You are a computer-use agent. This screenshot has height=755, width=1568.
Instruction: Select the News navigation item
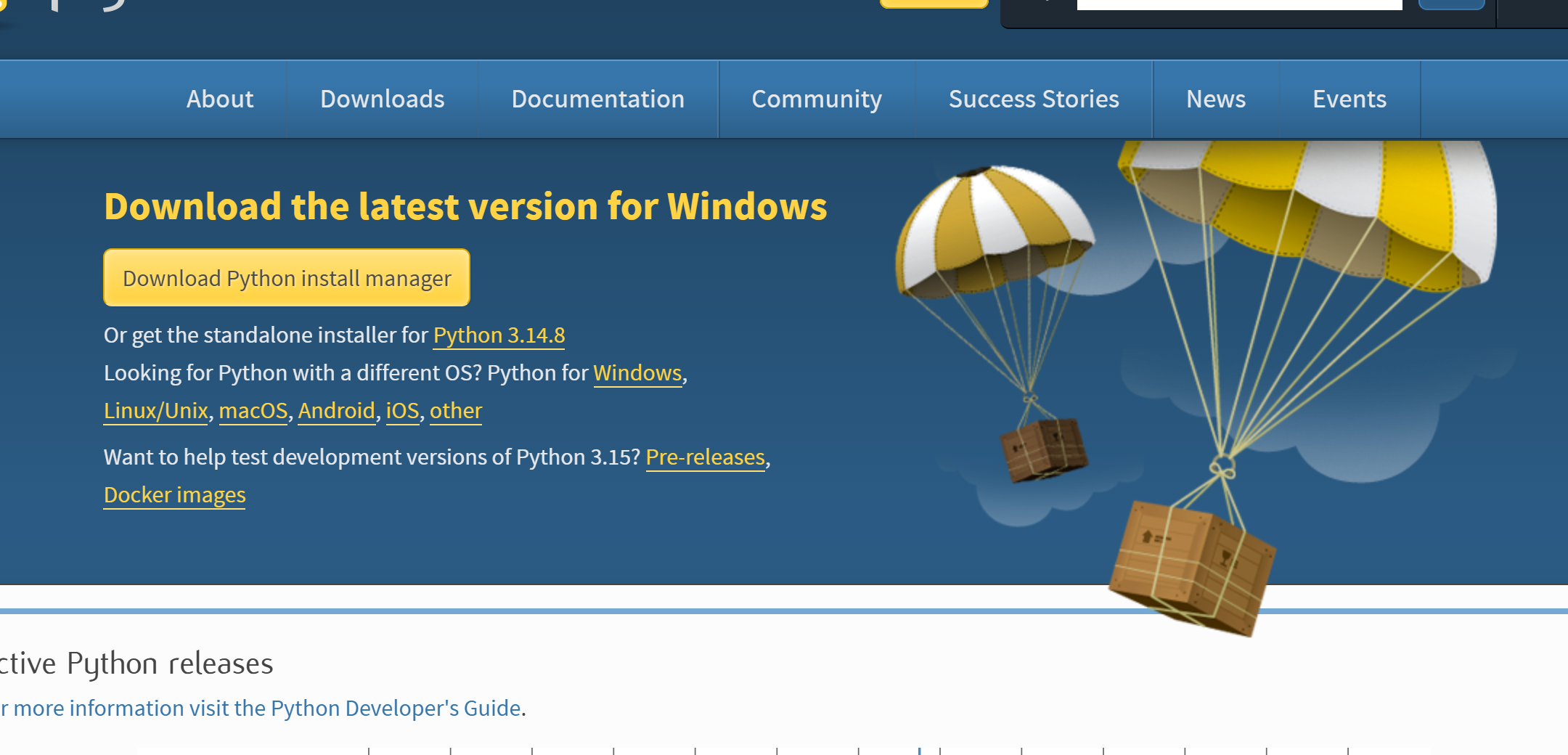pos(1216,99)
